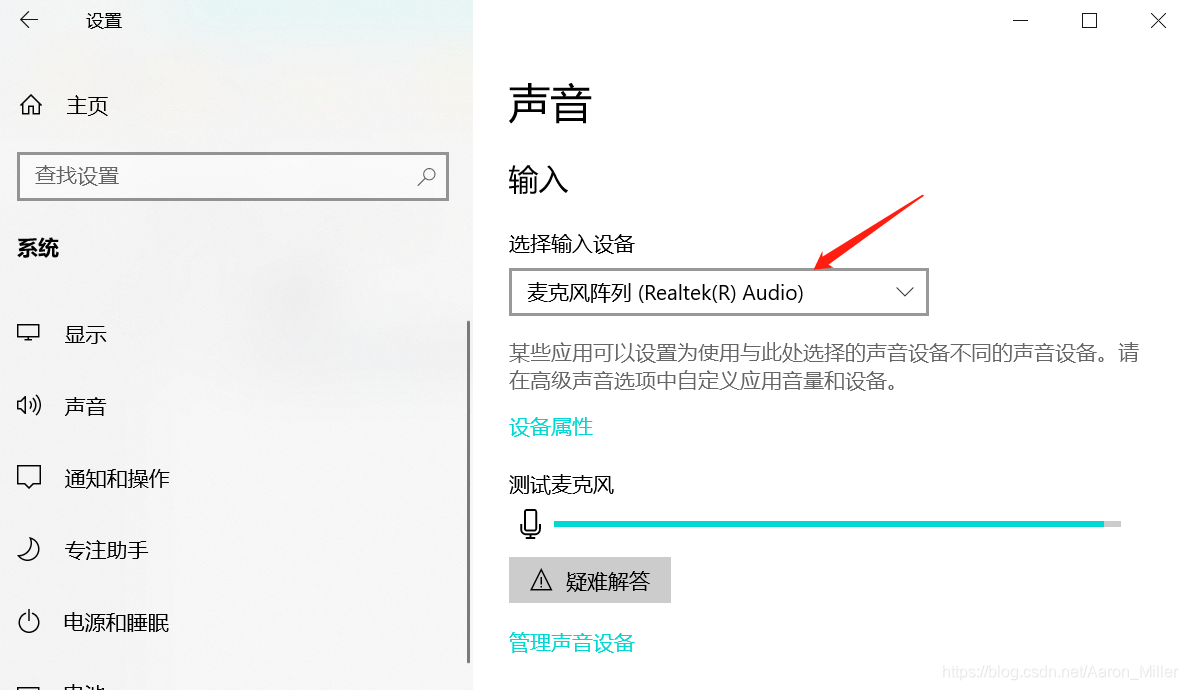Click the Home house icon
The image size is (1188, 690).
tap(30, 105)
